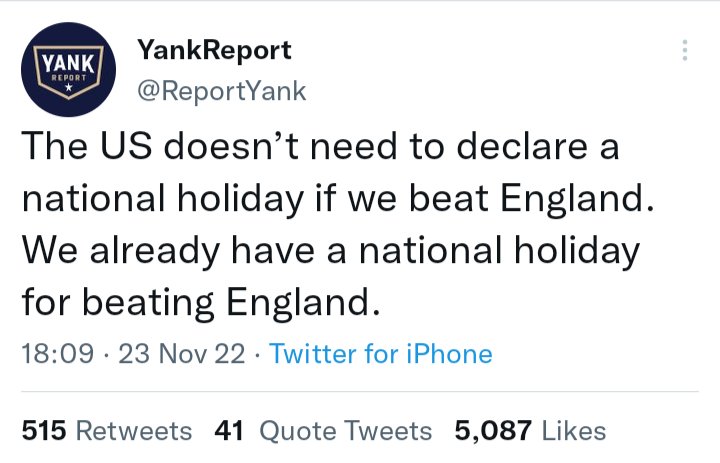The image size is (720, 463).
Task: Click the line "We already have a national holiday"
Action: coord(329,249)
